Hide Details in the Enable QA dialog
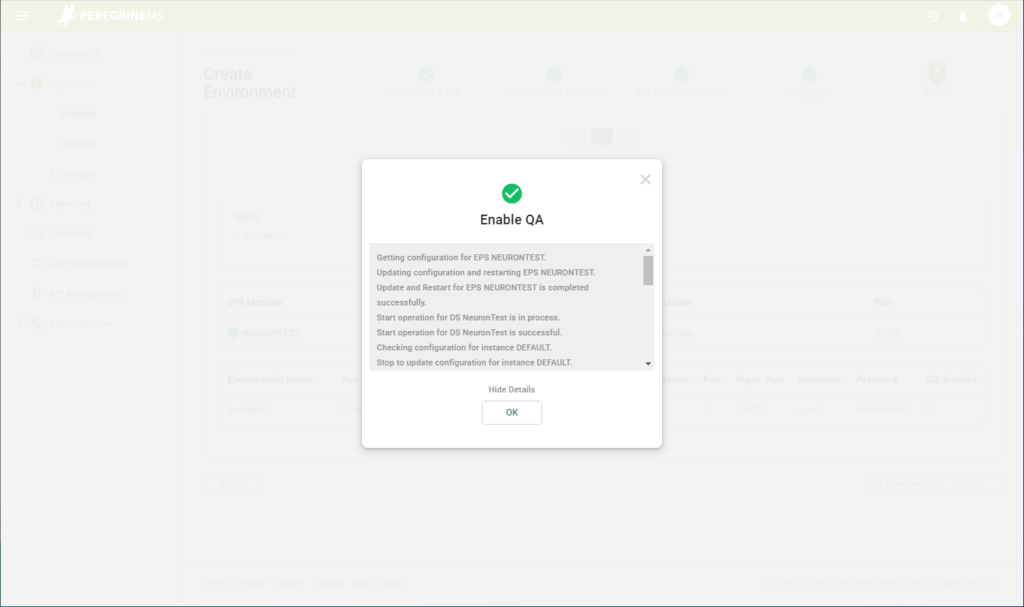Viewport: 1024px width, 607px height. tap(511, 389)
